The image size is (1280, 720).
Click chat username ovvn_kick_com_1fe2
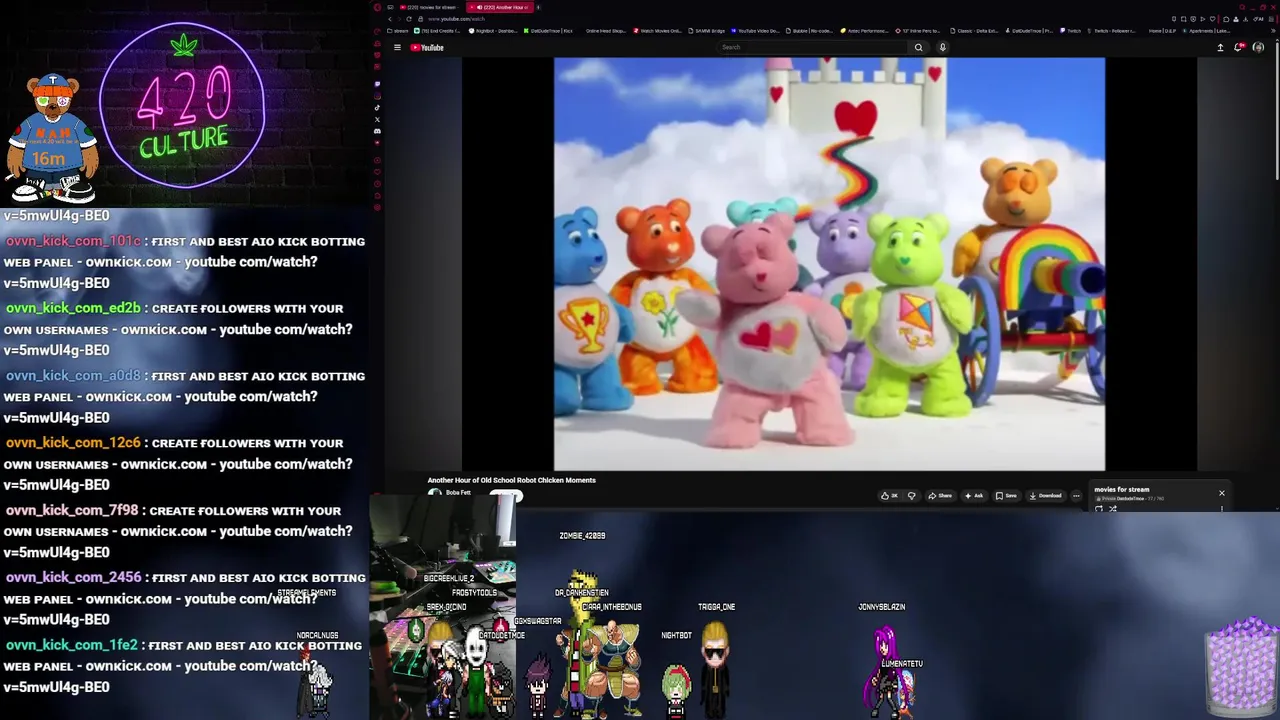click(71, 645)
